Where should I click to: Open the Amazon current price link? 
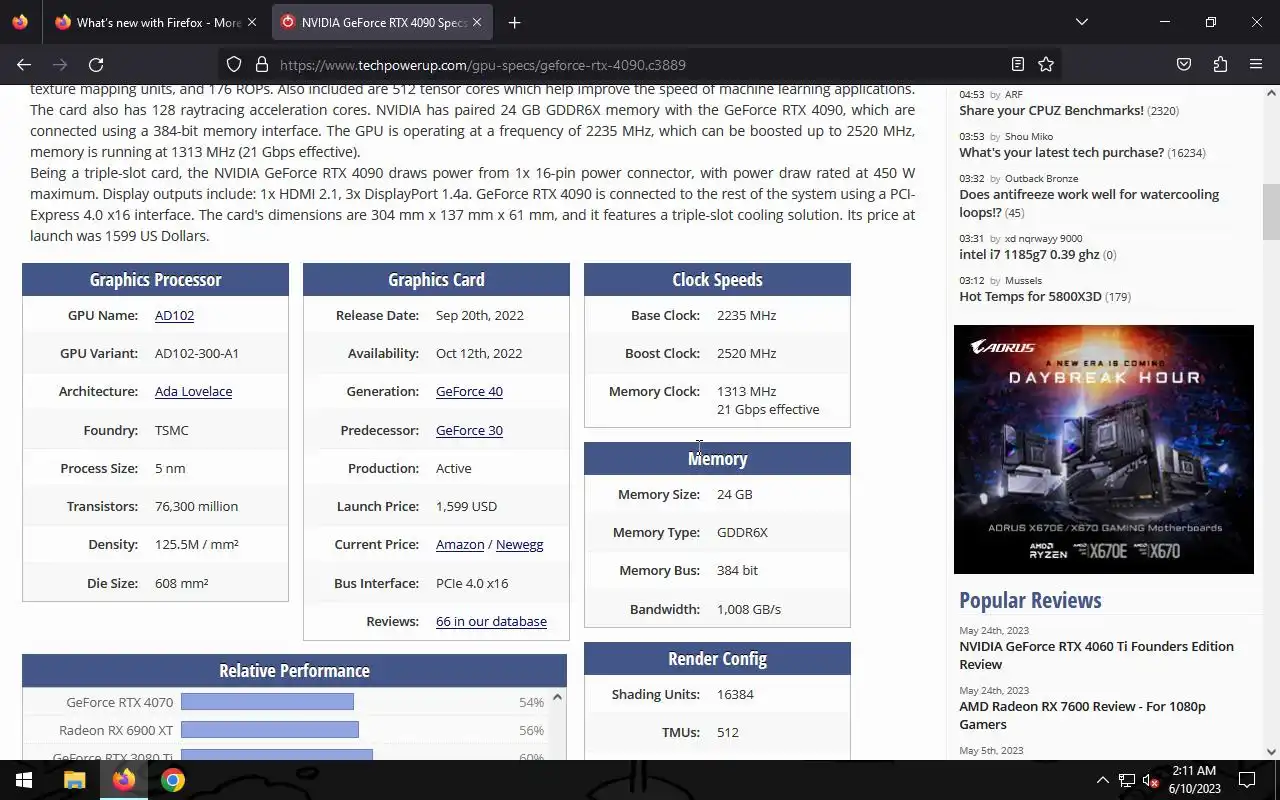(x=460, y=544)
